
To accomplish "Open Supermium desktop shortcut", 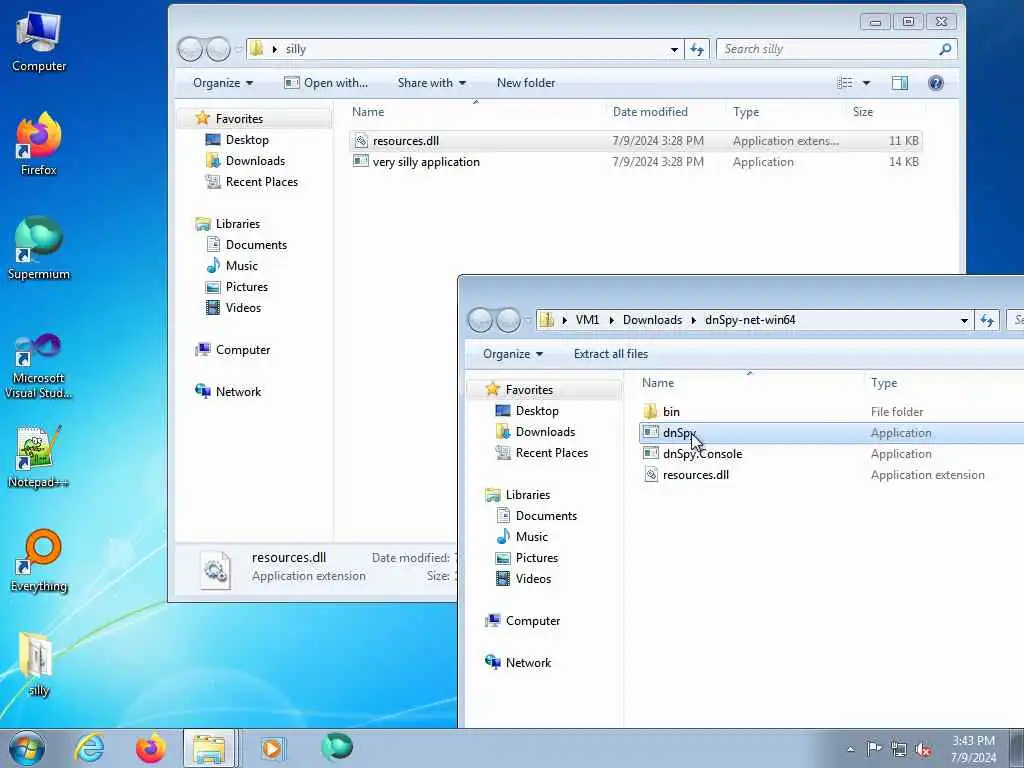I will tap(39, 248).
